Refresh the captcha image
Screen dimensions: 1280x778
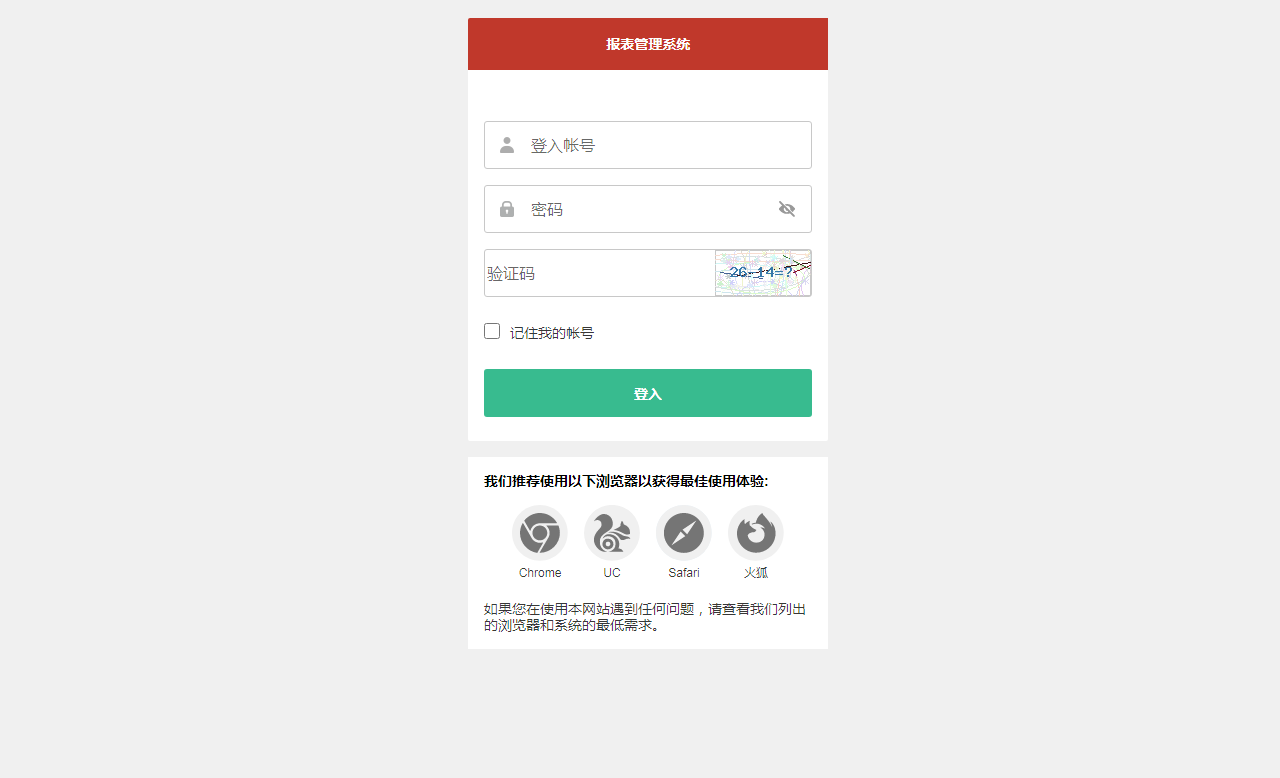coord(763,273)
